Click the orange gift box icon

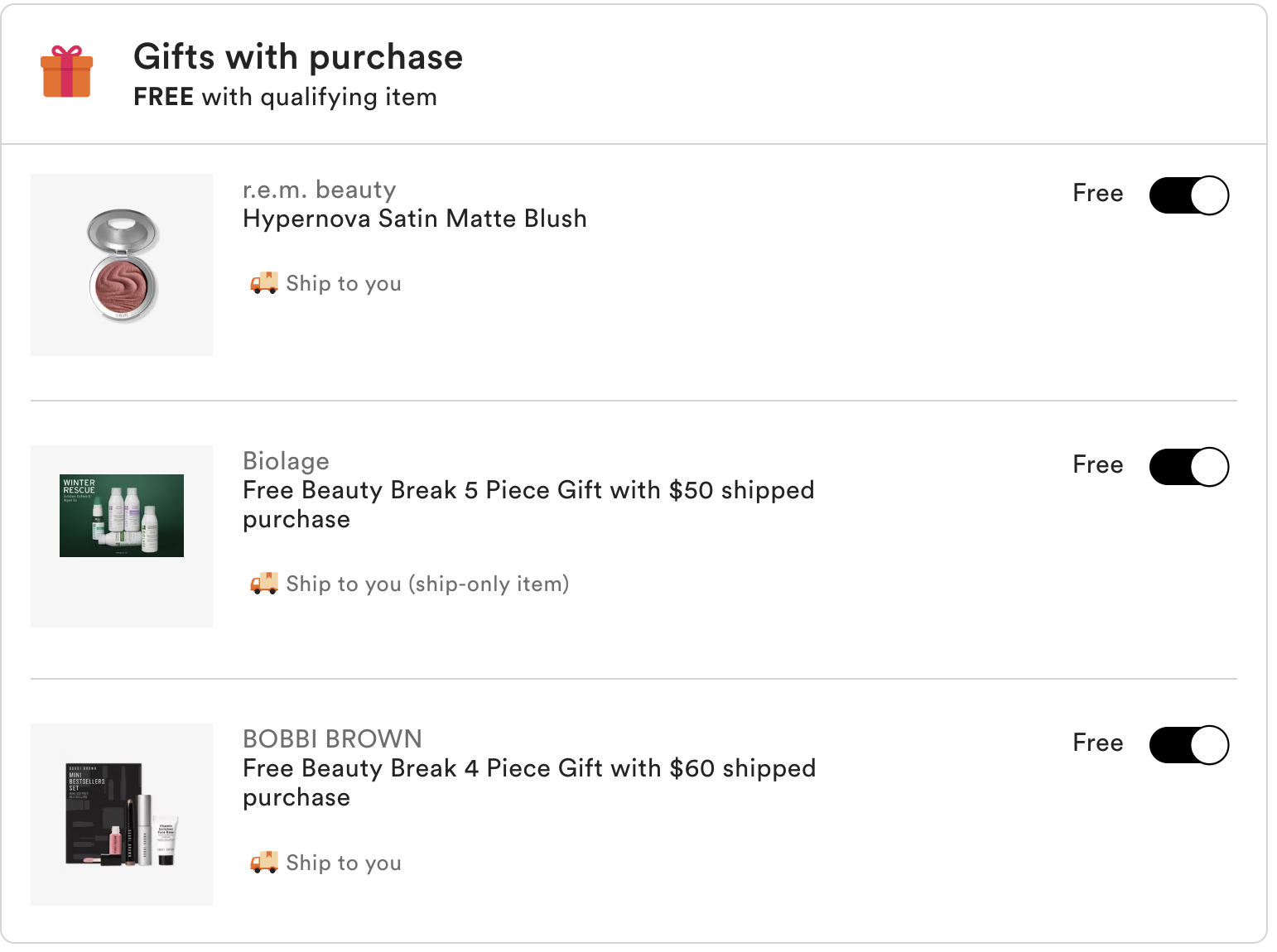click(67, 72)
